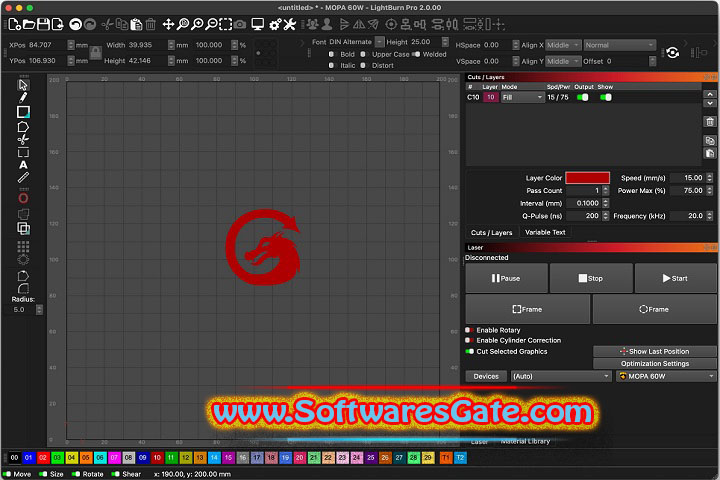
Task: Switch to the Cuts / Layers tab
Action: pos(491,232)
